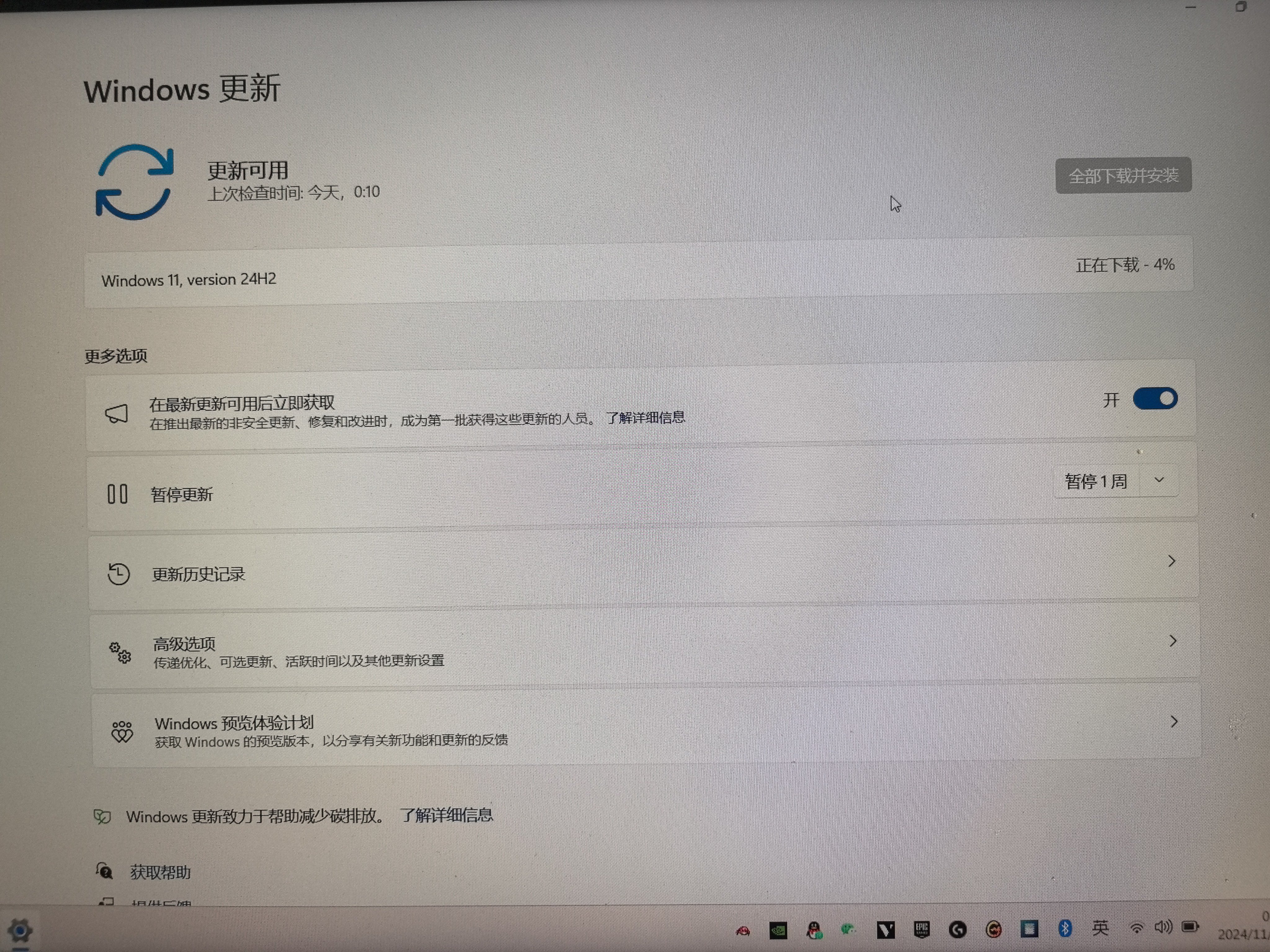1270x952 pixels.
Task: Open the 获取帮助 link
Action: pyautogui.click(x=160, y=872)
